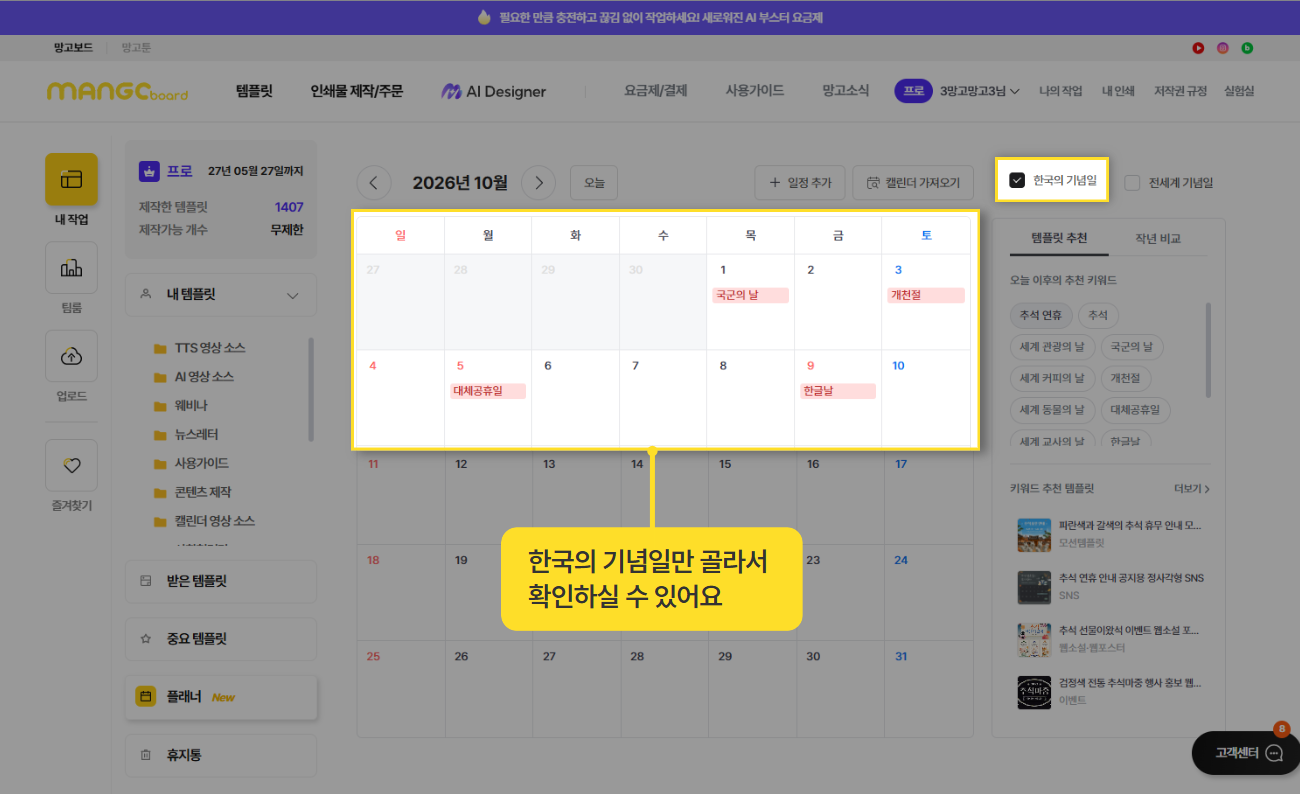Click the MANGOboard logo
Screen dimensions: 1300x794
[x=117, y=91]
